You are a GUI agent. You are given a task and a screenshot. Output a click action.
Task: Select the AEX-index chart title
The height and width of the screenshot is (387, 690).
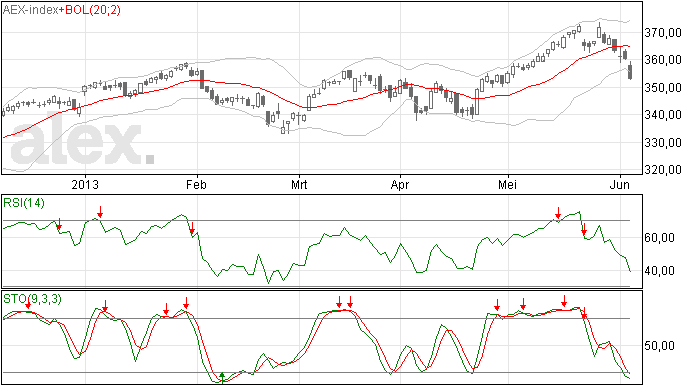click(x=30, y=10)
